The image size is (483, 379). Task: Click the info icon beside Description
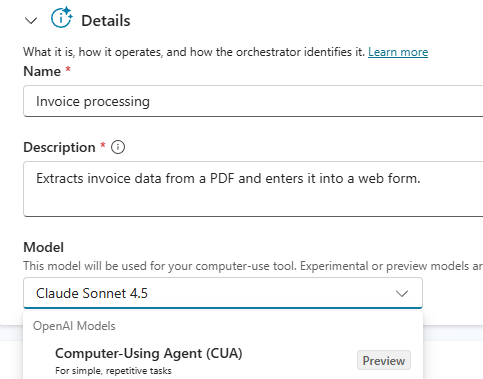(x=118, y=147)
